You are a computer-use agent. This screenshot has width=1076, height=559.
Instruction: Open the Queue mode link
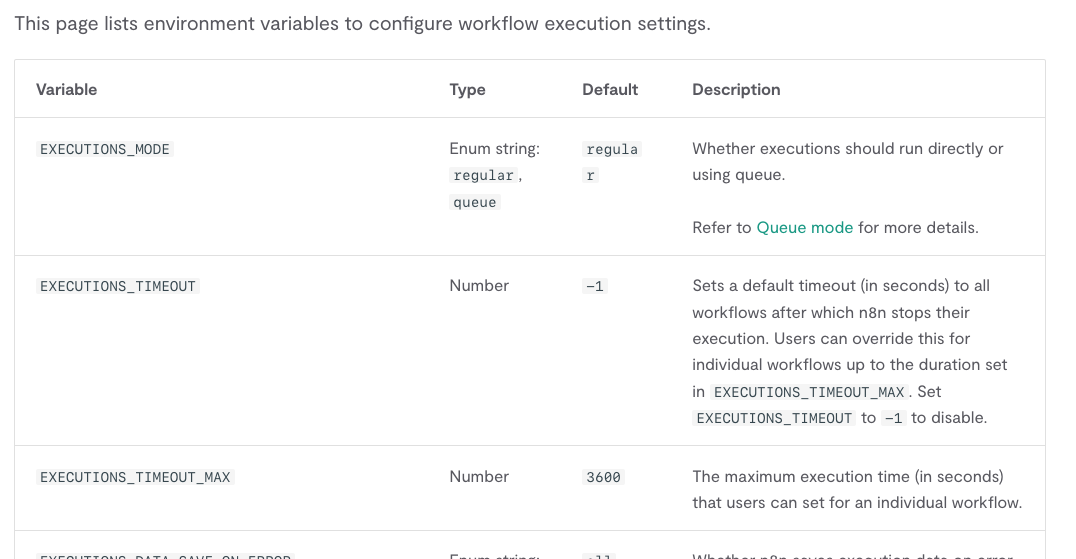pyautogui.click(x=804, y=228)
